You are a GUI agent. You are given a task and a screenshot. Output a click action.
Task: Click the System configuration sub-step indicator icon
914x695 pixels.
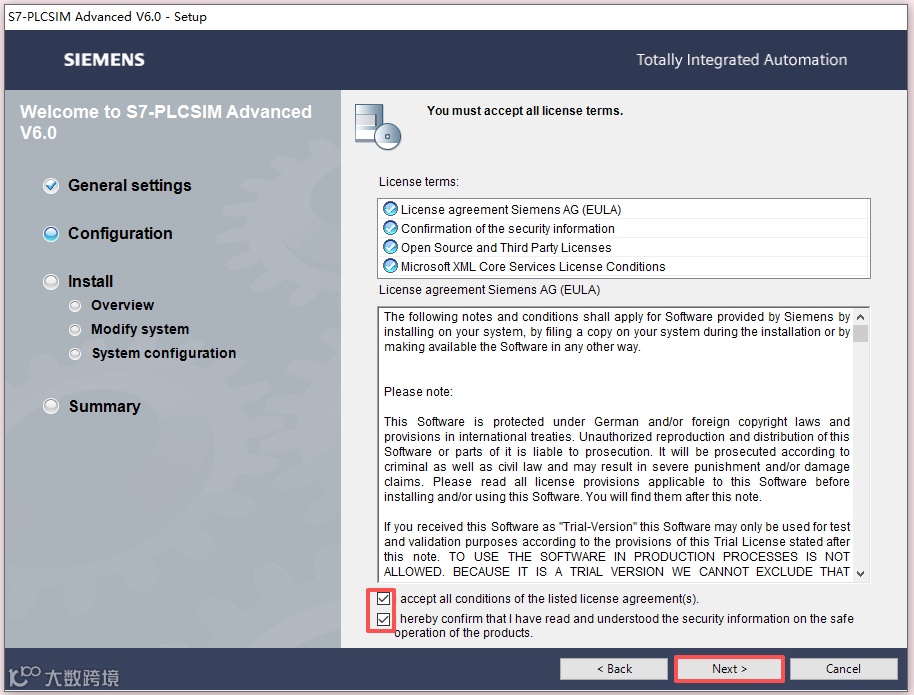click(x=75, y=354)
